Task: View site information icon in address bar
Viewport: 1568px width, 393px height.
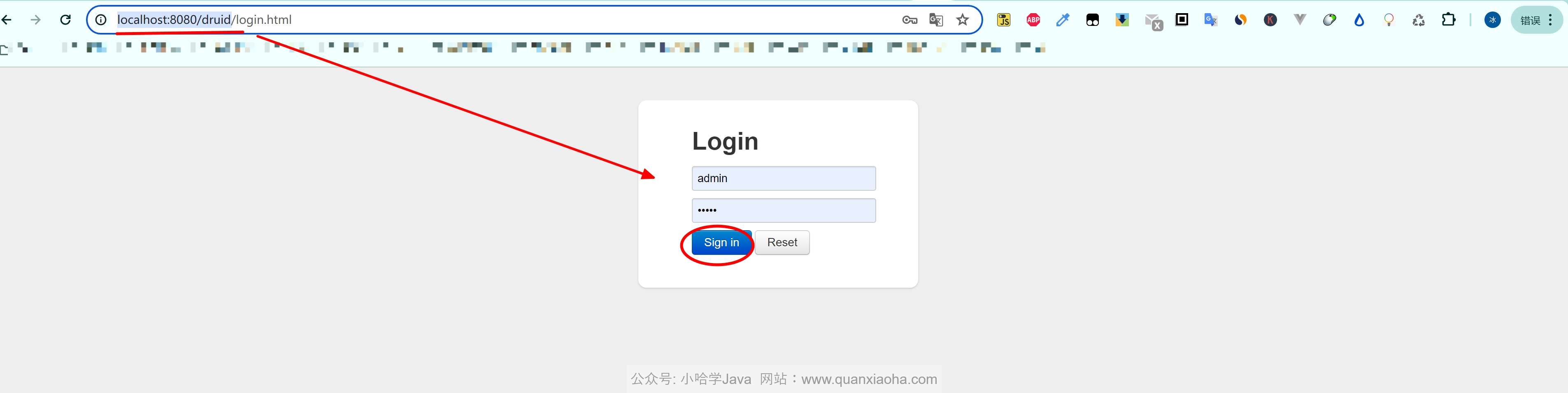Action: click(x=101, y=20)
